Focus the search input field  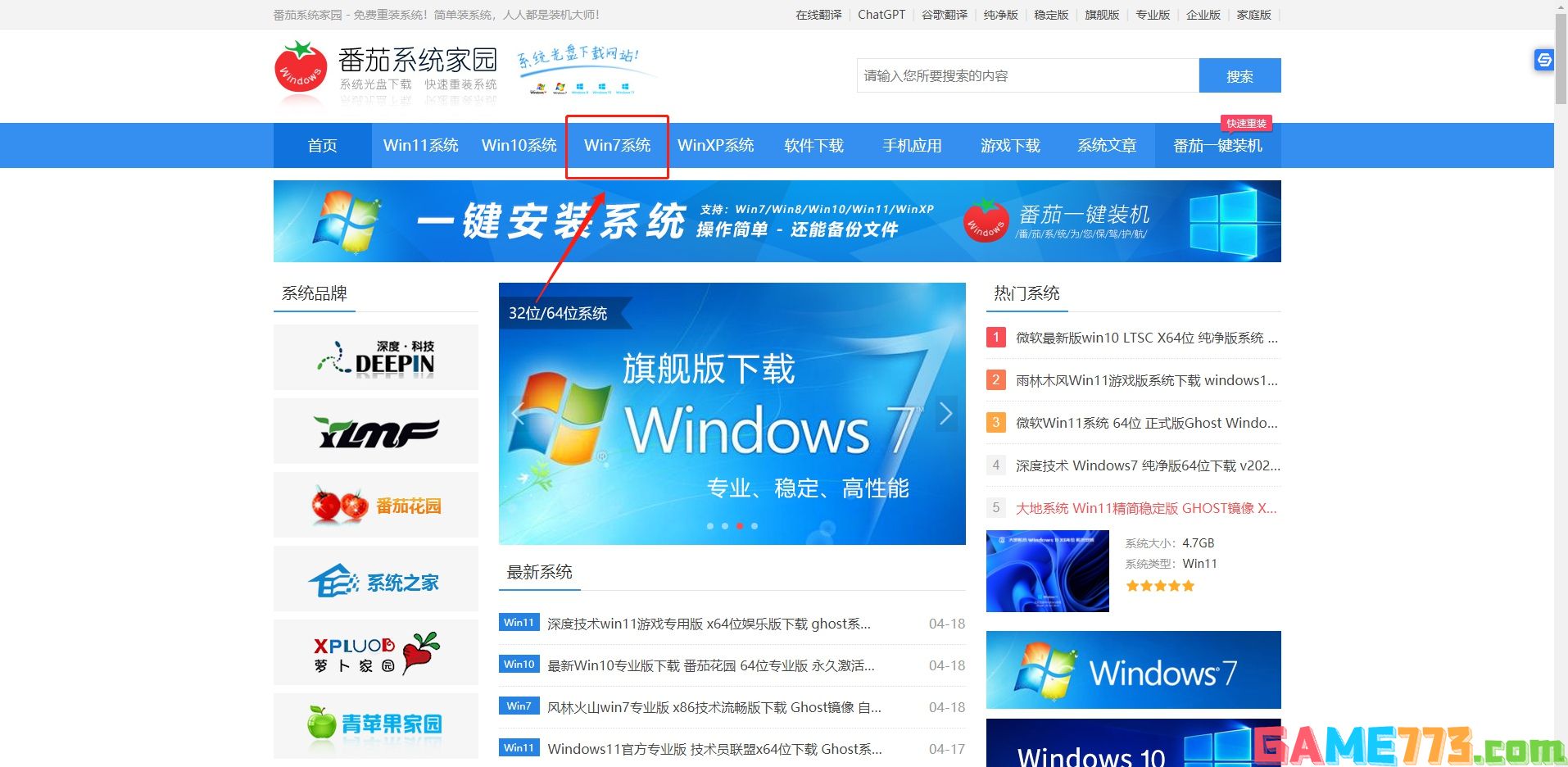1028,76
